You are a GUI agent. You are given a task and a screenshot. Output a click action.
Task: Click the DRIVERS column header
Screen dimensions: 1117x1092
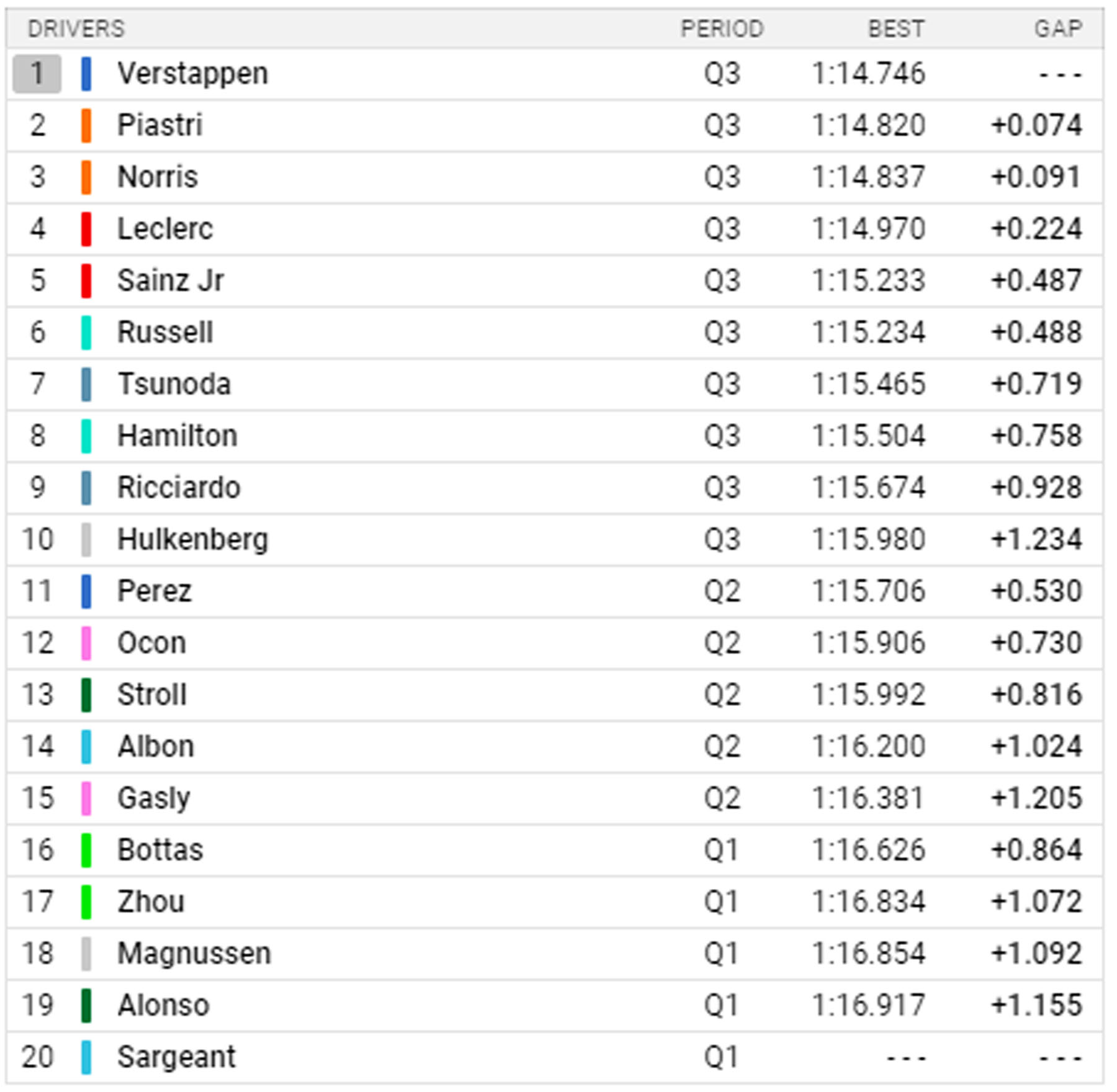[x=76, y=29]
